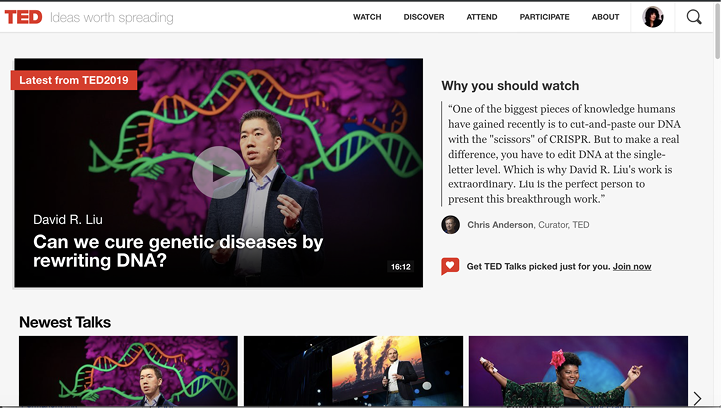Play the featured David R. Liu video
Viewport: 721px width, 408px height.
[x=217, y=172]
